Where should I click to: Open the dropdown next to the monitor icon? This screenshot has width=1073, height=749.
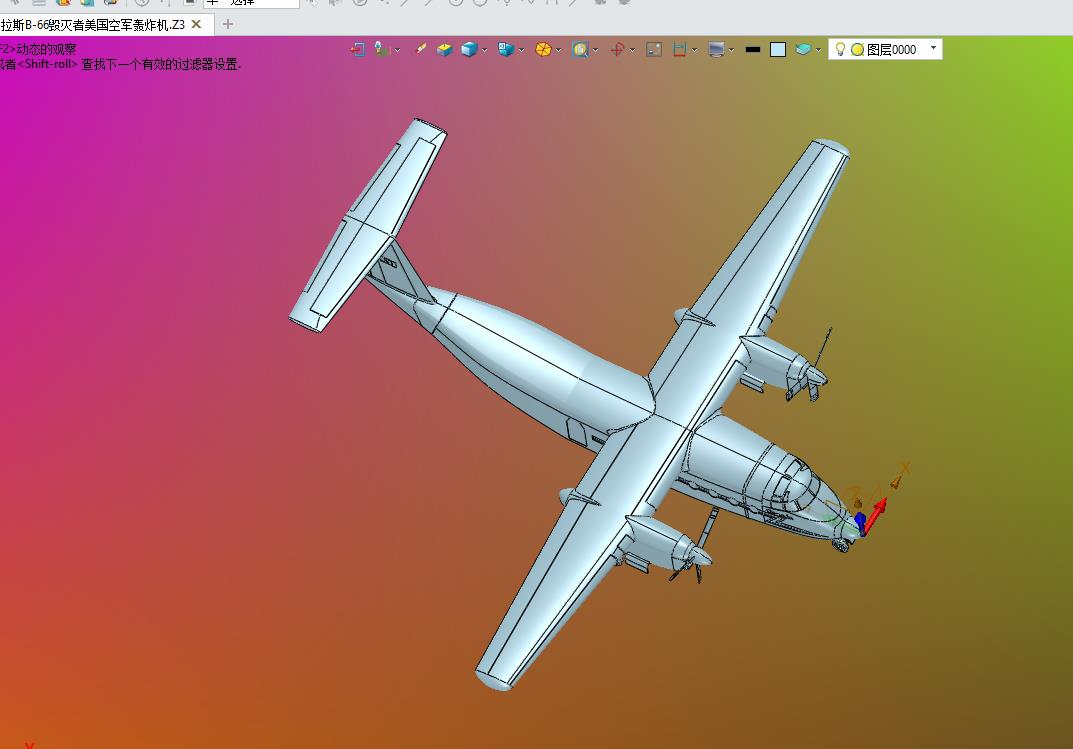pyautogui.click(x=732, y=50)
